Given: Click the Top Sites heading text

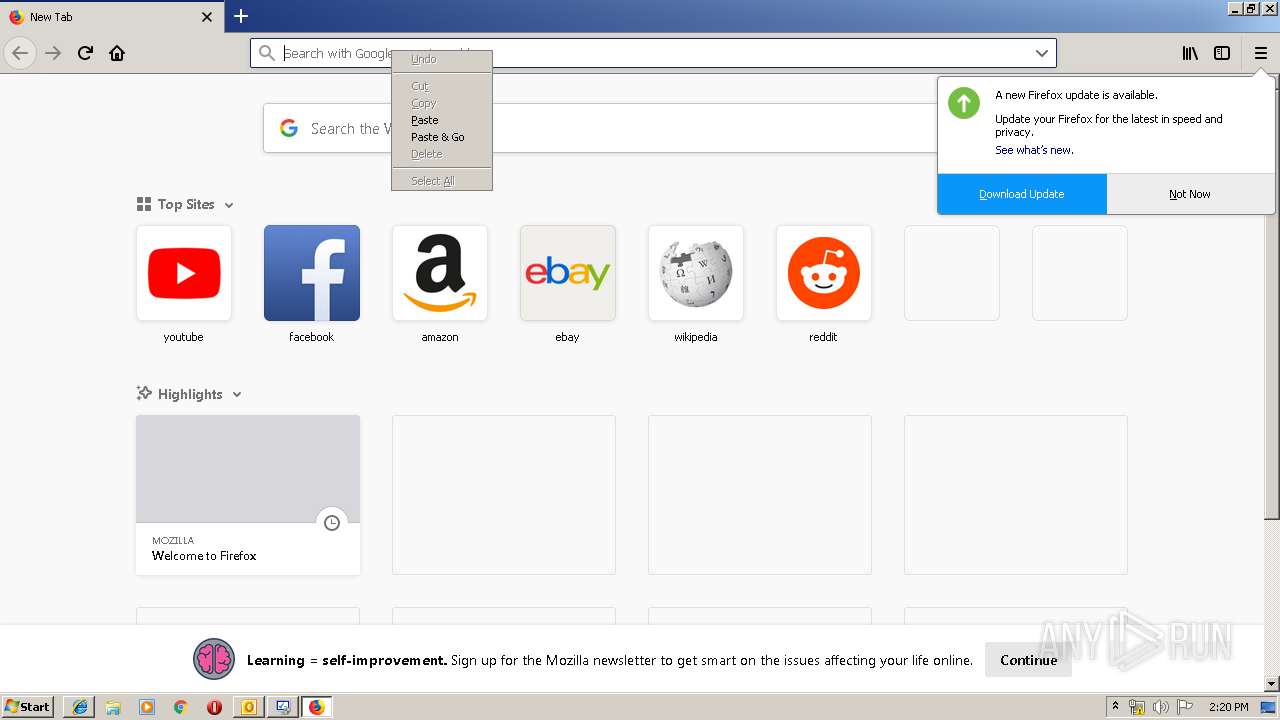Looking at the screenshot, I should [x=186, y=204].
